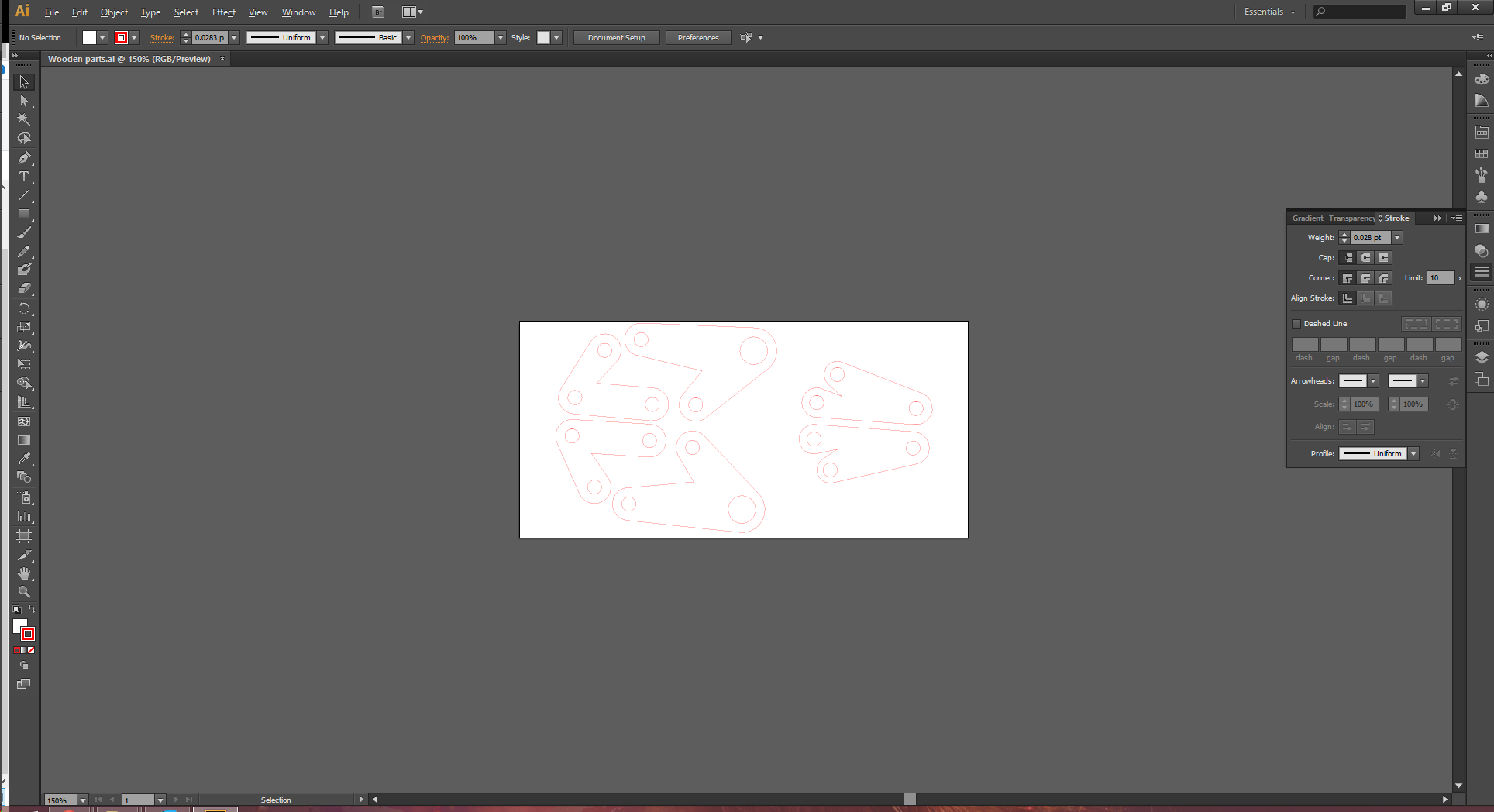
Task: Collapse the Stroke panel with double arrows
Action: (1437, 218)
